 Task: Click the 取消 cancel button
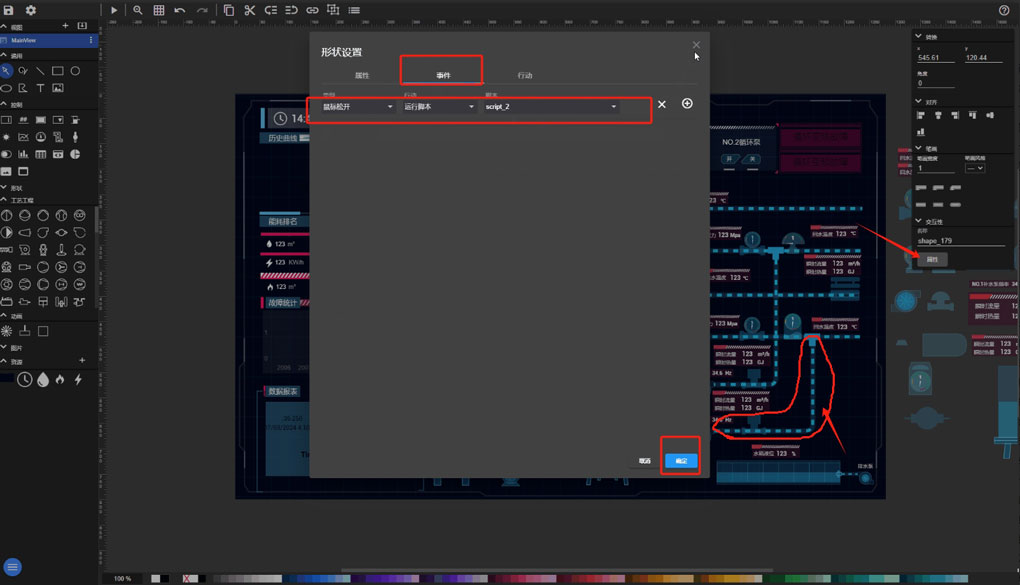(645, 461)
